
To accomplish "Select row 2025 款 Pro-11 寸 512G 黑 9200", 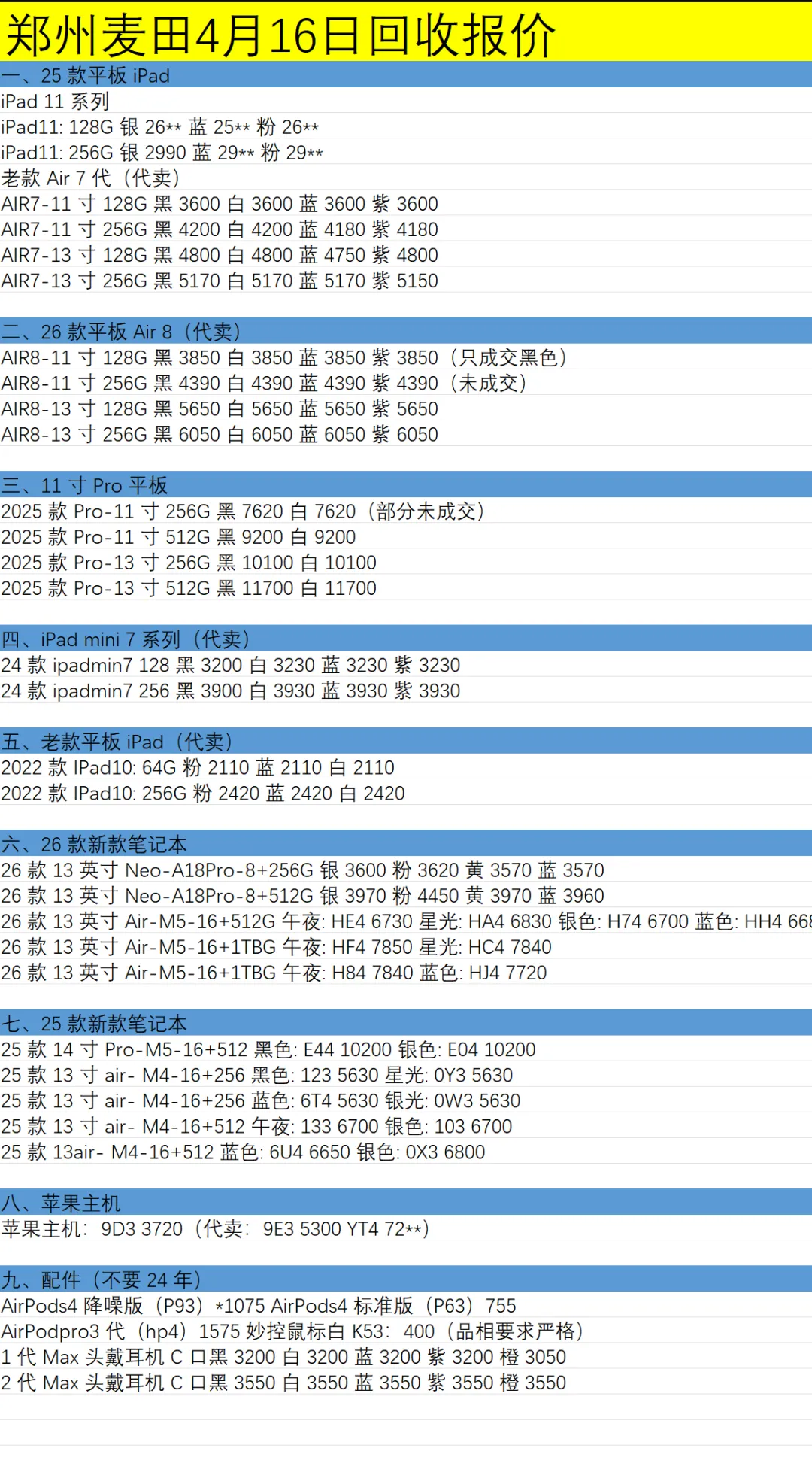I will coord(406,536).
